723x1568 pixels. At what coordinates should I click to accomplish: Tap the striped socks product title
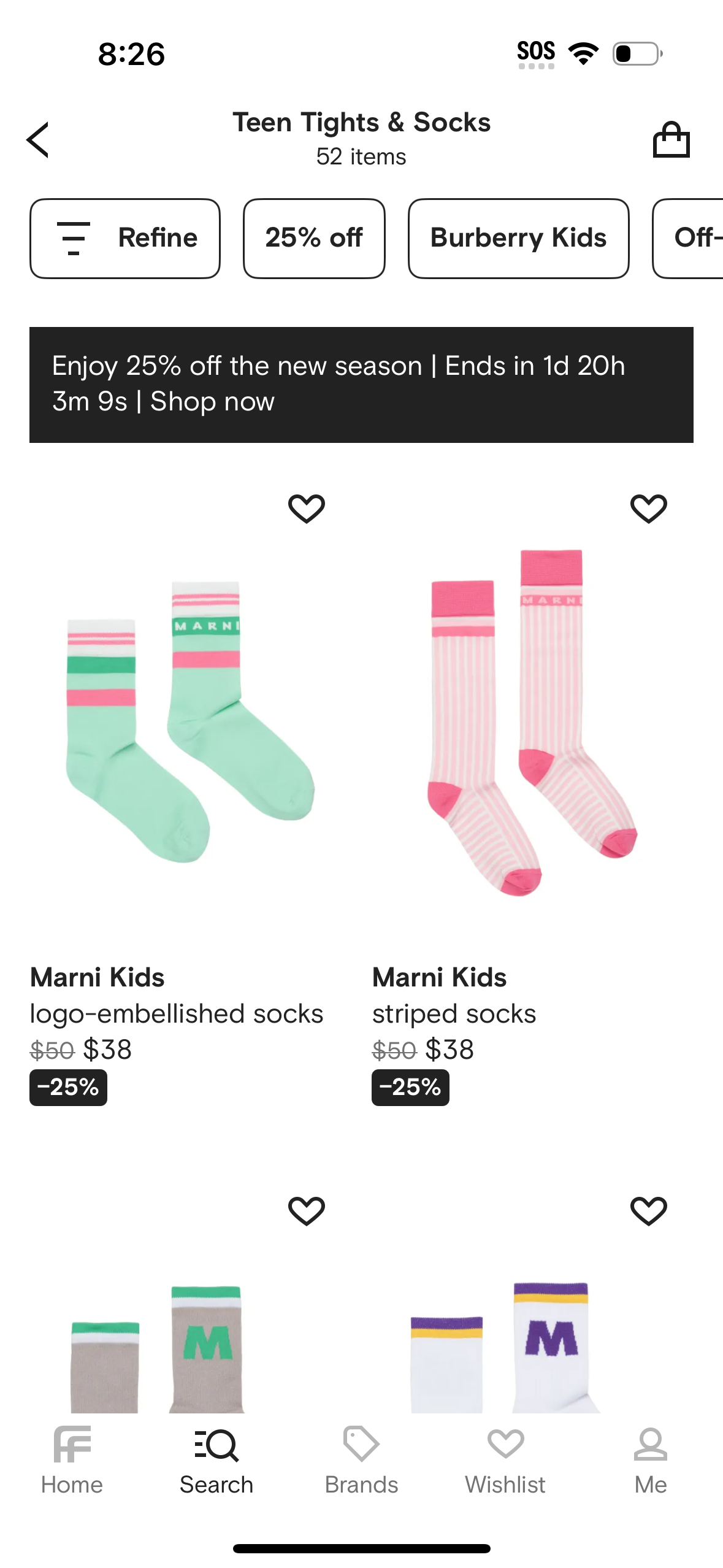pyautogui.click(x=454, y=1014)
